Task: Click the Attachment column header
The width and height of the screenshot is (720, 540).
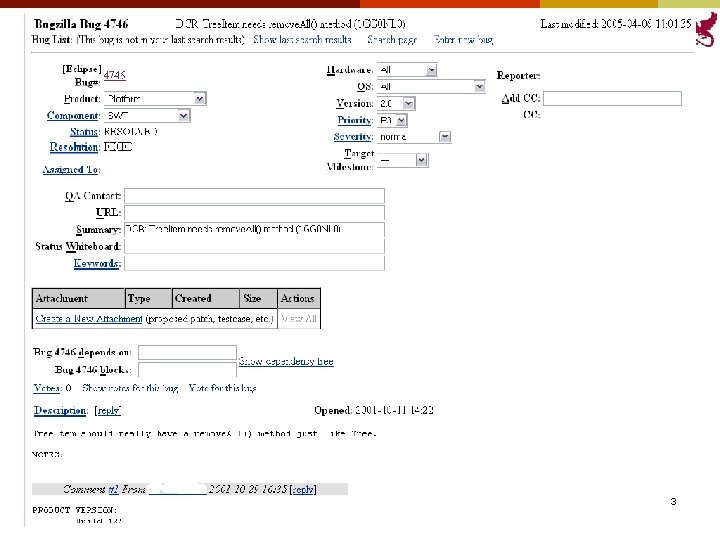Action: point(79,298)
